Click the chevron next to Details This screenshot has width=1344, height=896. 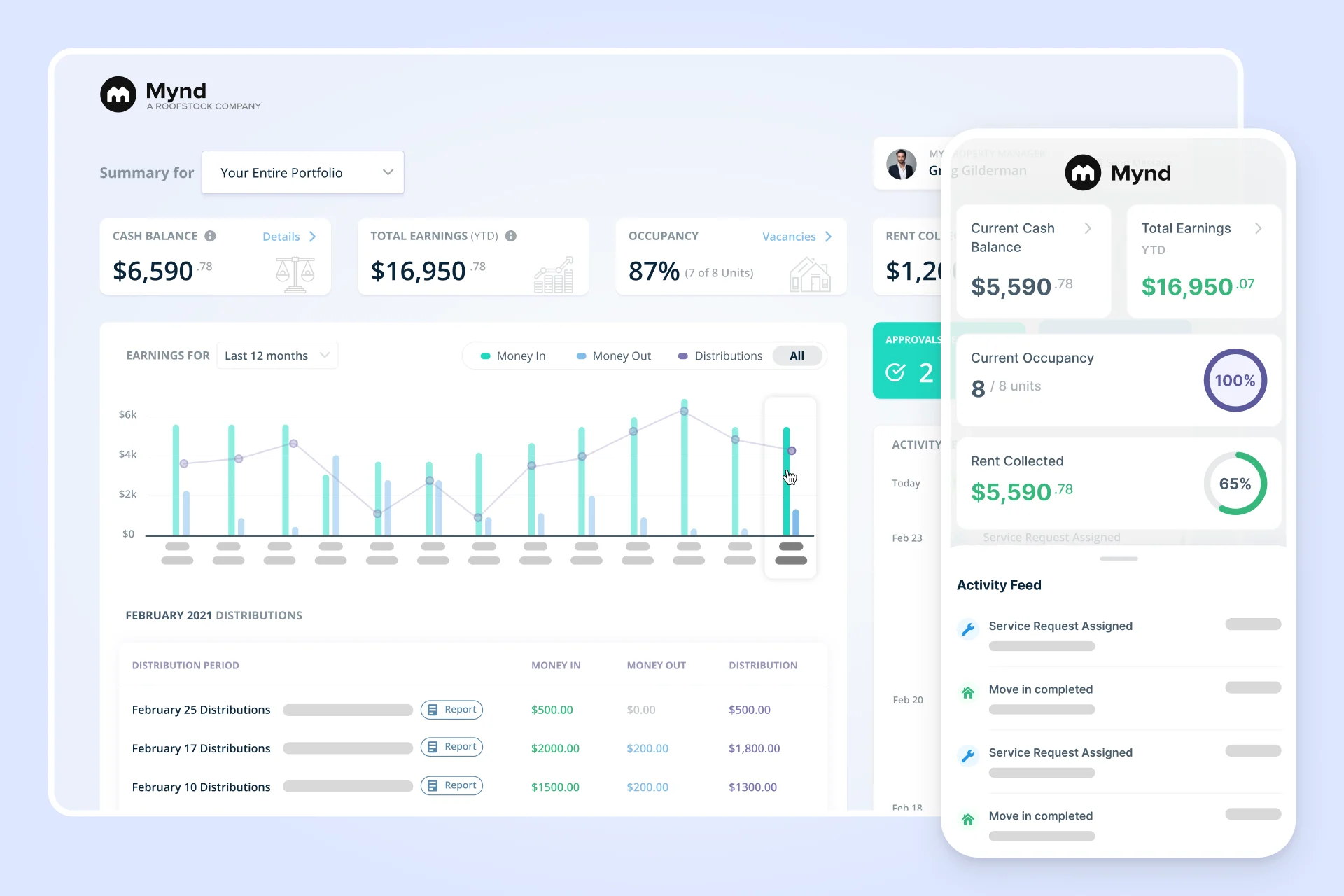pyautogui.click(x=313, y=237)
